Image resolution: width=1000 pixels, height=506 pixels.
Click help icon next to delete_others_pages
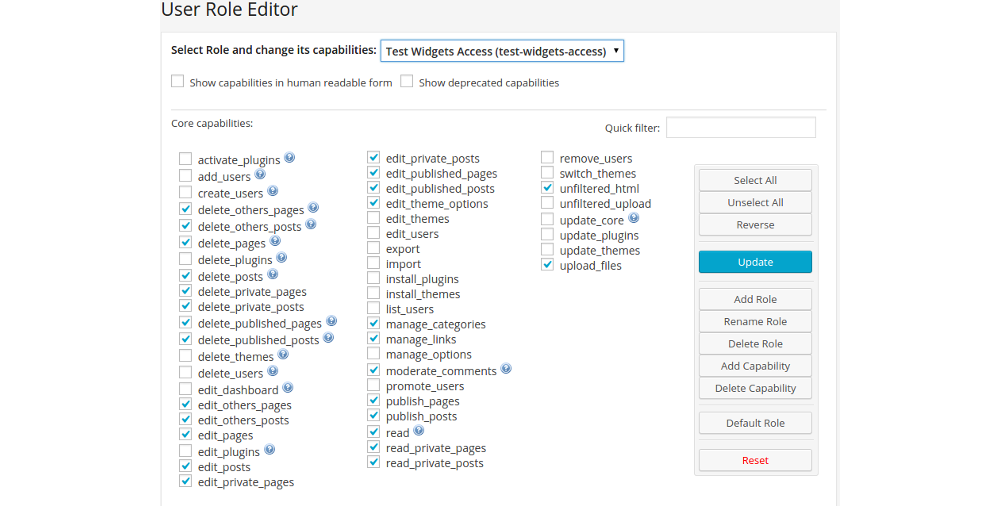[x=313, y=208]
